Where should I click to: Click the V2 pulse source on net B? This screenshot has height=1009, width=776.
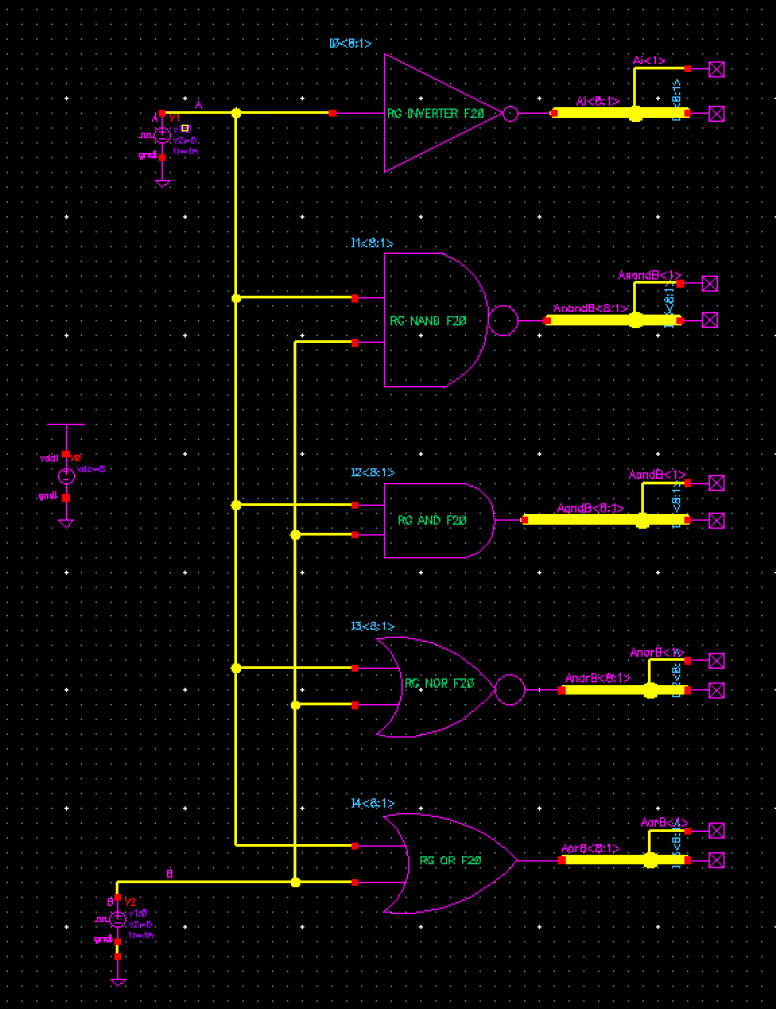click(118, 919)
